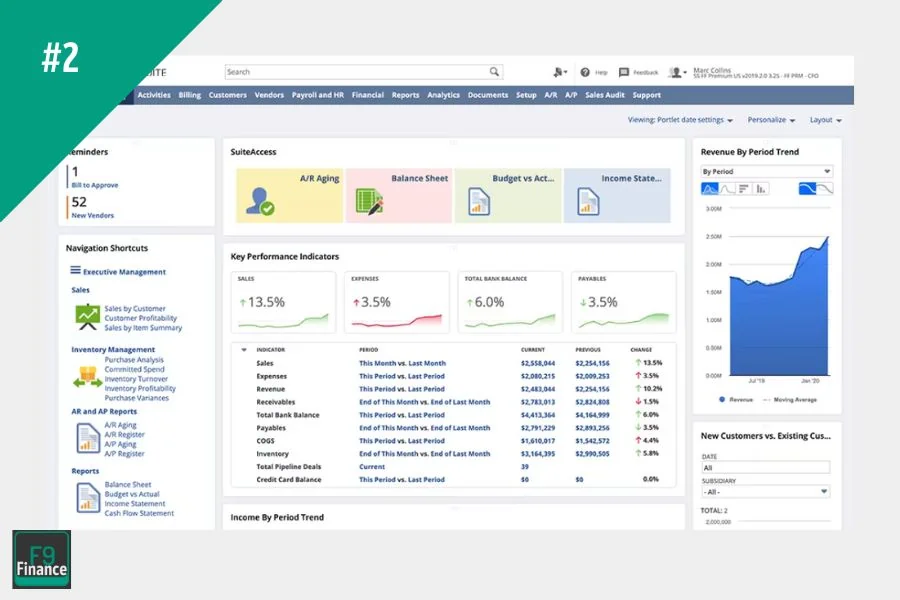This screenshot has width=900, height=600.
Task: Switch to the Reports navigation tab
Action: click(x=405, y=95)
